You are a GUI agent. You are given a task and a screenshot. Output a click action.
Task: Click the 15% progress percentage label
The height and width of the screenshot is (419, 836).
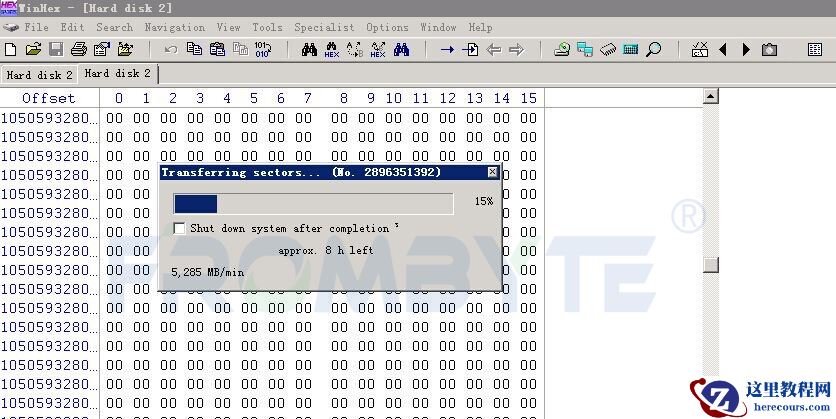pos(484,201)
